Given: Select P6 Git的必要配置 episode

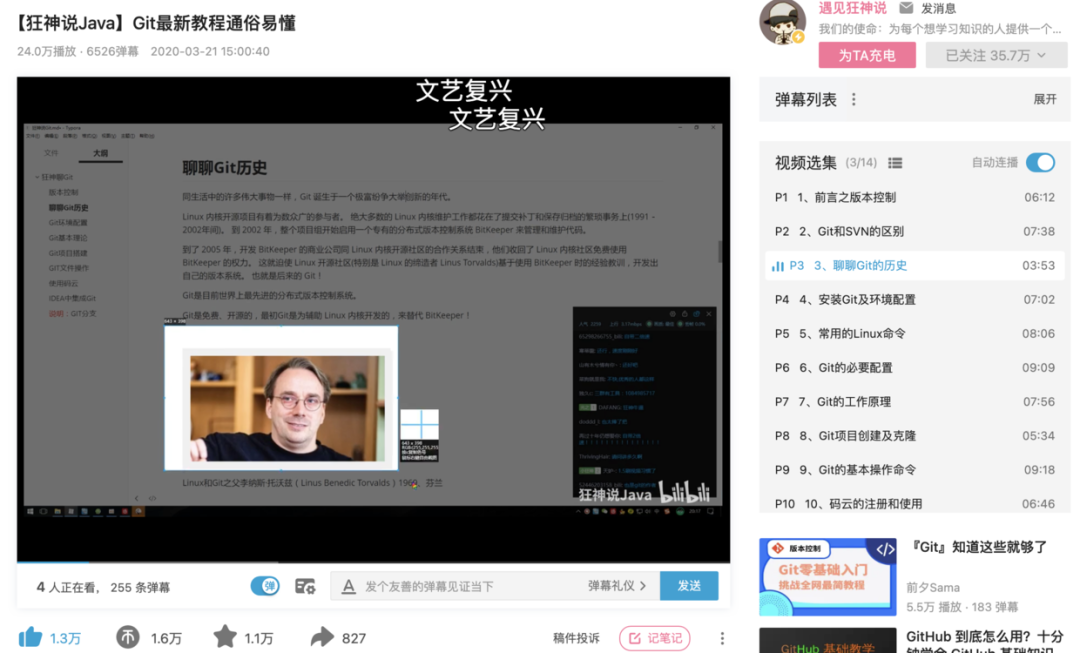Looking at the screenshot, I should [915, 368].
